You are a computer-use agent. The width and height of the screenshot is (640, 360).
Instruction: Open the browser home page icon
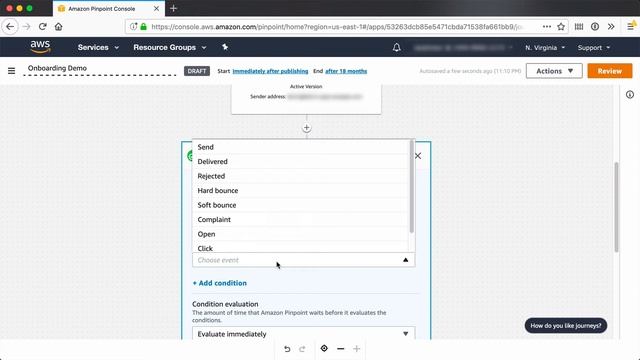point(58,27)
